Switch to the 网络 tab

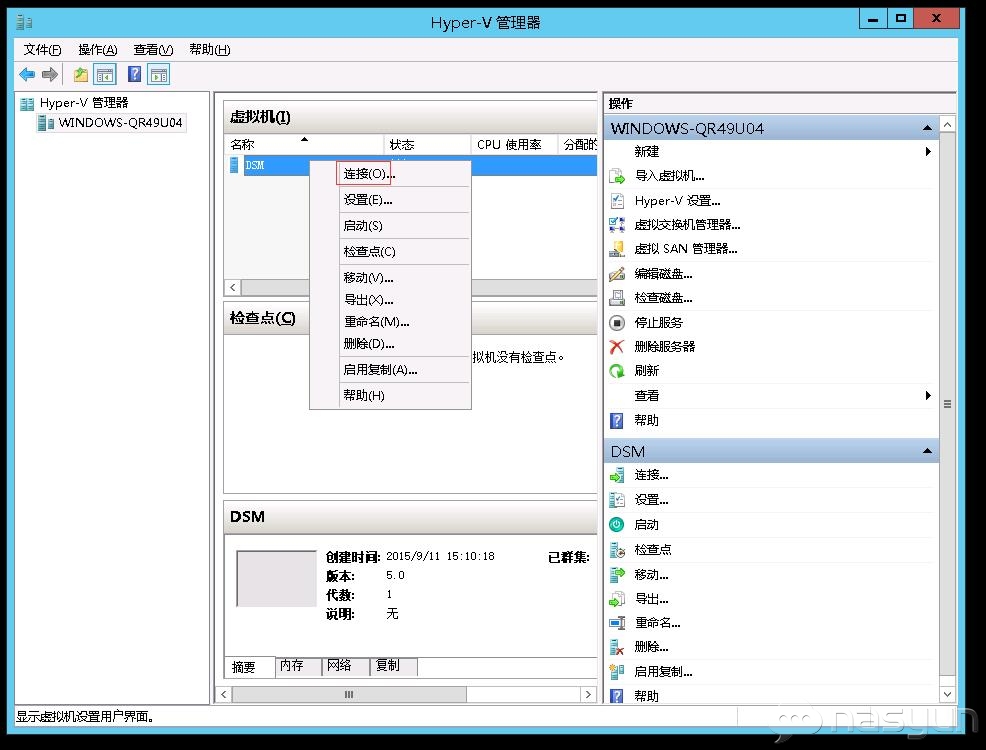(345, 666)
